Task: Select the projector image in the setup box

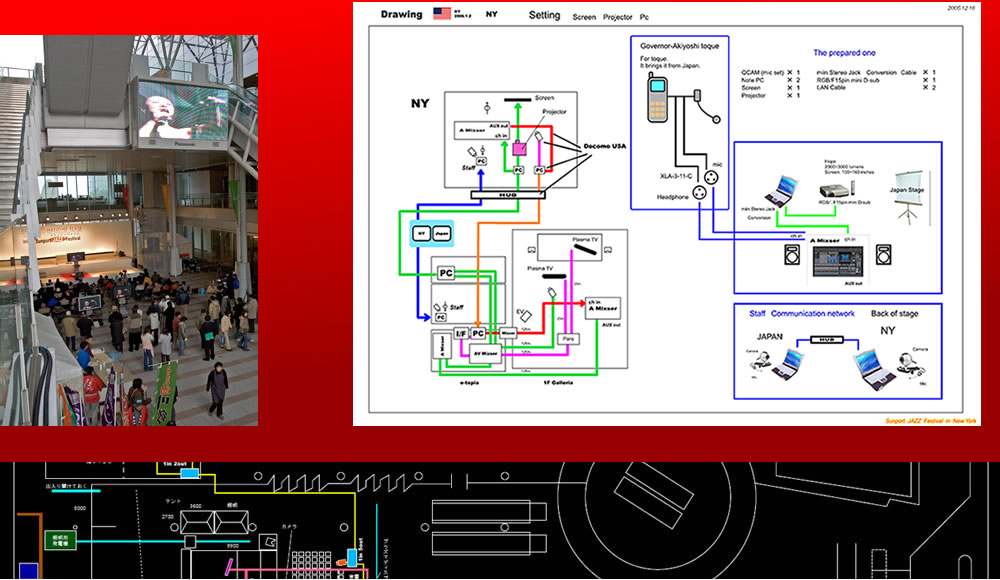Action: 835,190
